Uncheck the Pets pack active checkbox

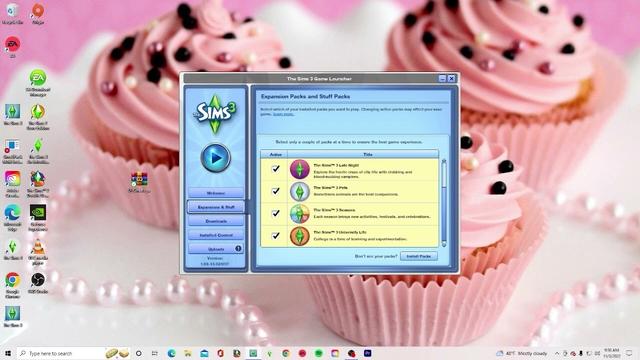(276, 191)
